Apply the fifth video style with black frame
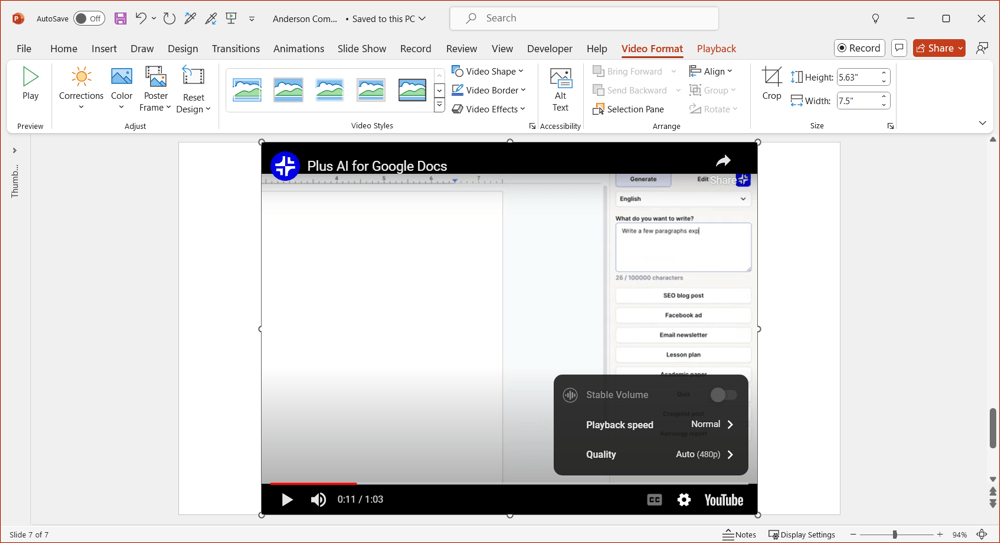Screen dimensions: 1000x543 coord(412,90)
